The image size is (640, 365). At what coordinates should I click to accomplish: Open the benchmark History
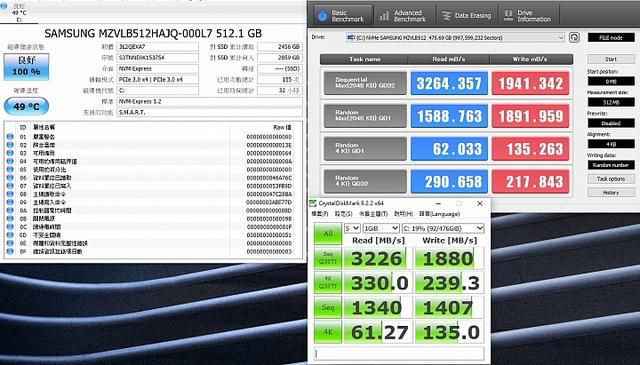click(611, 192)
